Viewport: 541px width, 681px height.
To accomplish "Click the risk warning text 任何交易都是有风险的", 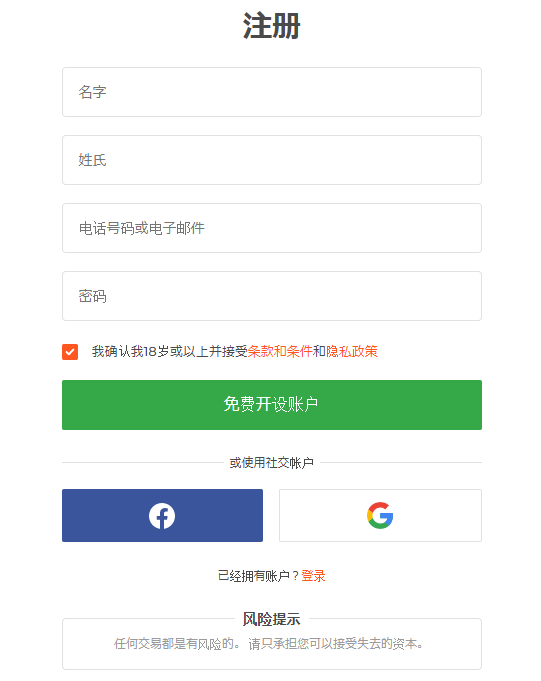I will click(x=176, y=644).
